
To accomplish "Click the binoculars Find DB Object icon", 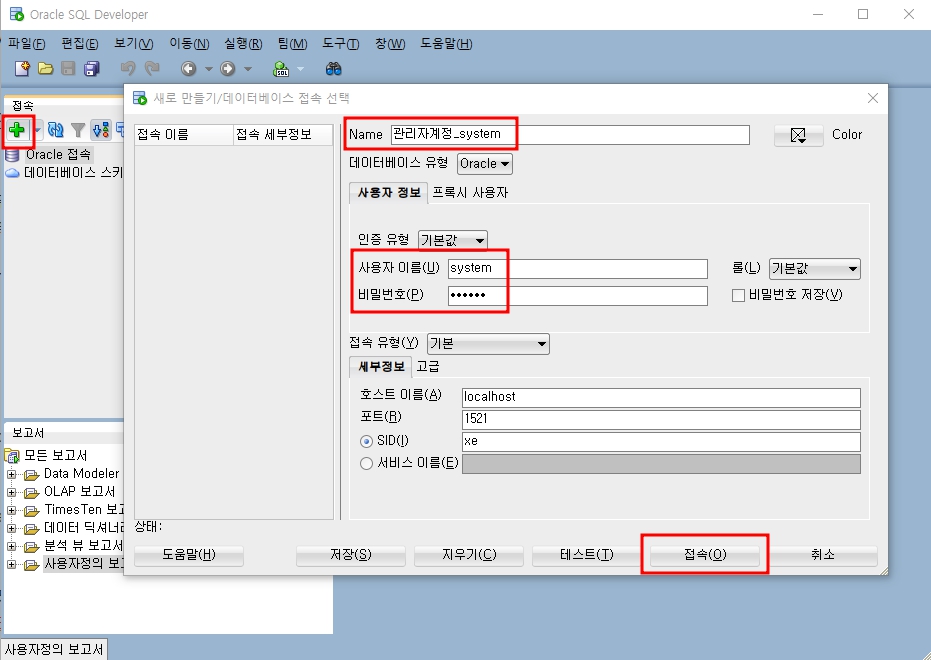I will (334, 69).
